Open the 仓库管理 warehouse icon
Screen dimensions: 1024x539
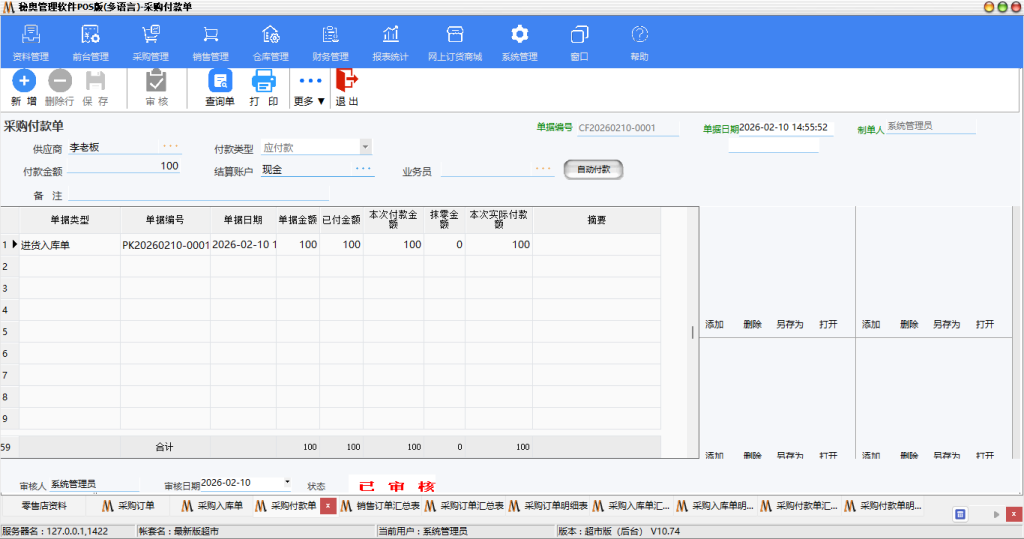coord(270,35)
